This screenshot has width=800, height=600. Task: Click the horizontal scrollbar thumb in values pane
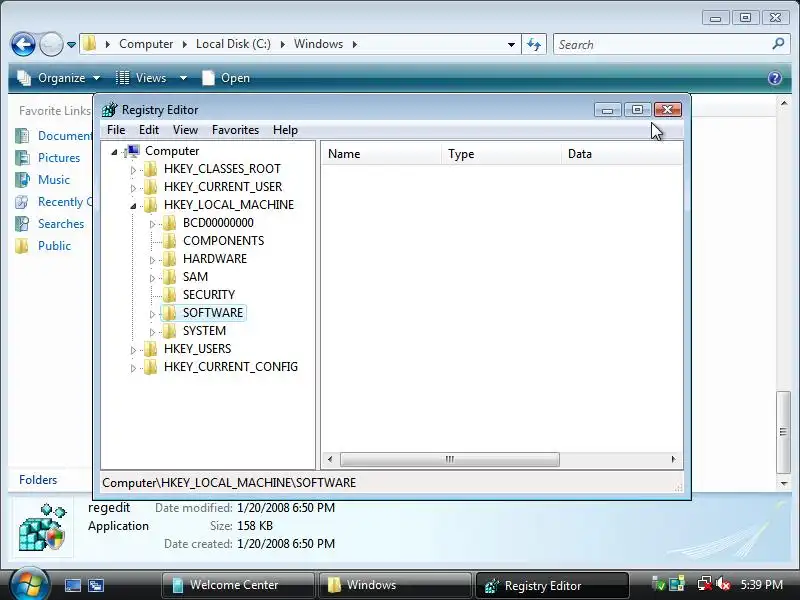click(449, 459)
